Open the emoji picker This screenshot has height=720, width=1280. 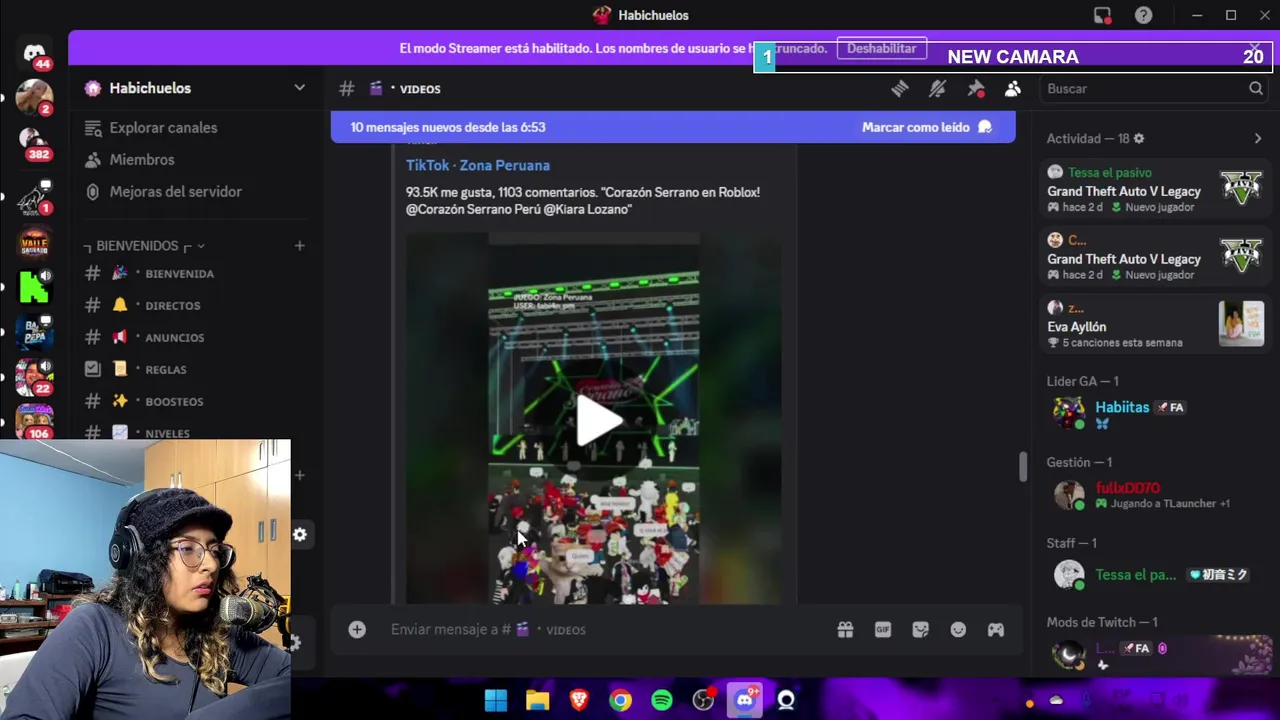pyautogui.click(x=958, y=629)
